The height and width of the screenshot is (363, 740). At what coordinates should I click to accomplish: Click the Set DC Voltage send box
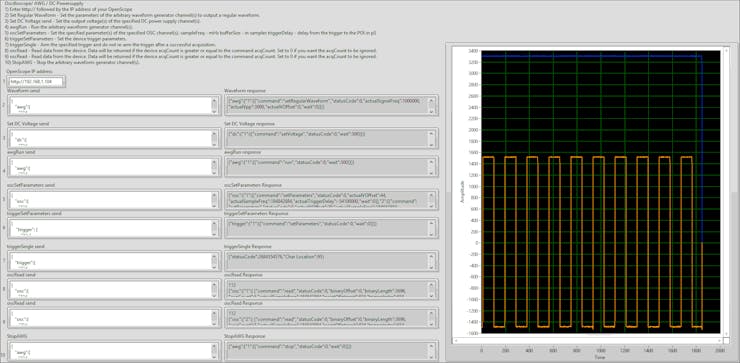point(108,139)
